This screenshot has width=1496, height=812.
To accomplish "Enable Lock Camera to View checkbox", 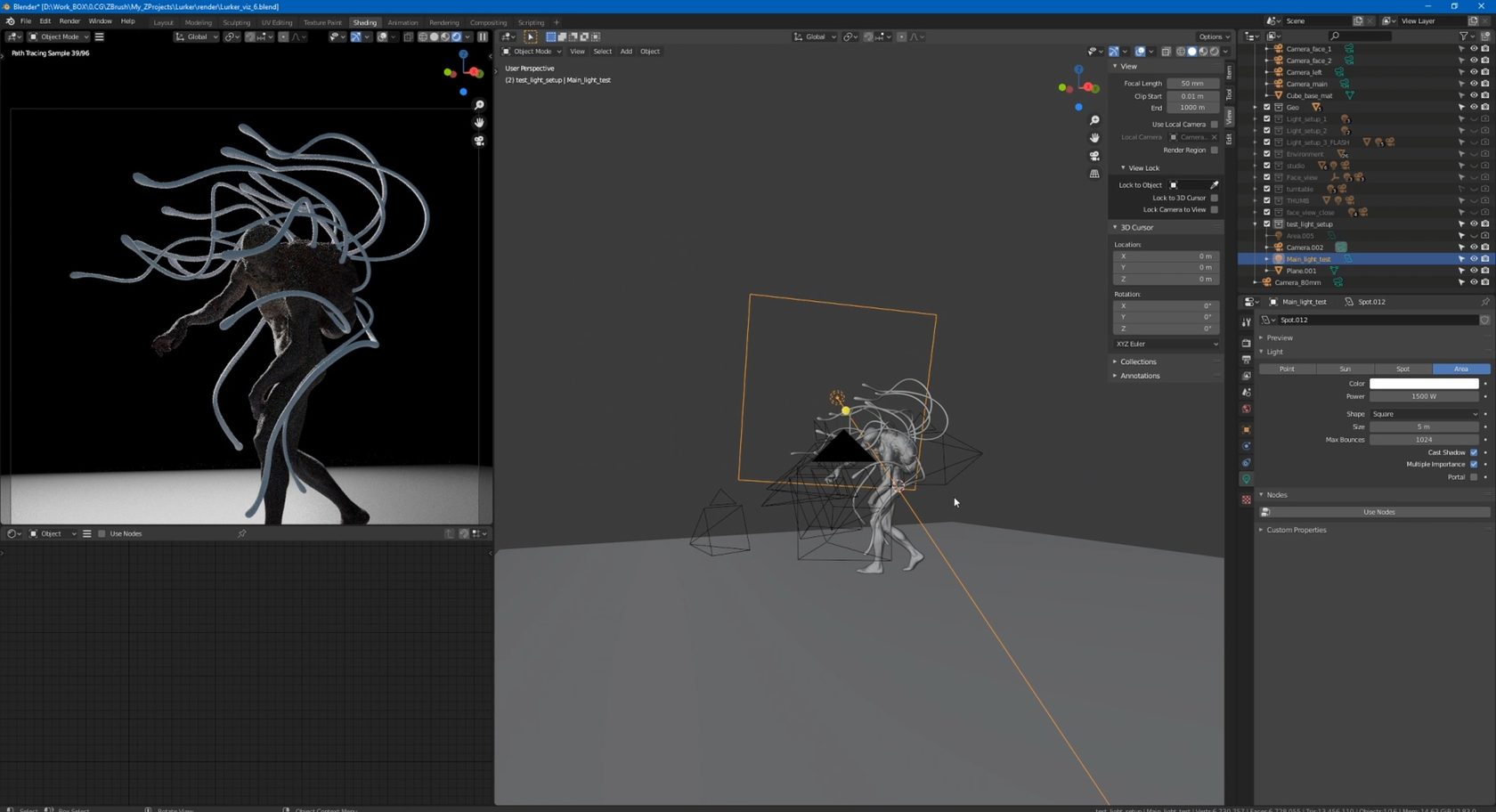I will point(1214,210).
